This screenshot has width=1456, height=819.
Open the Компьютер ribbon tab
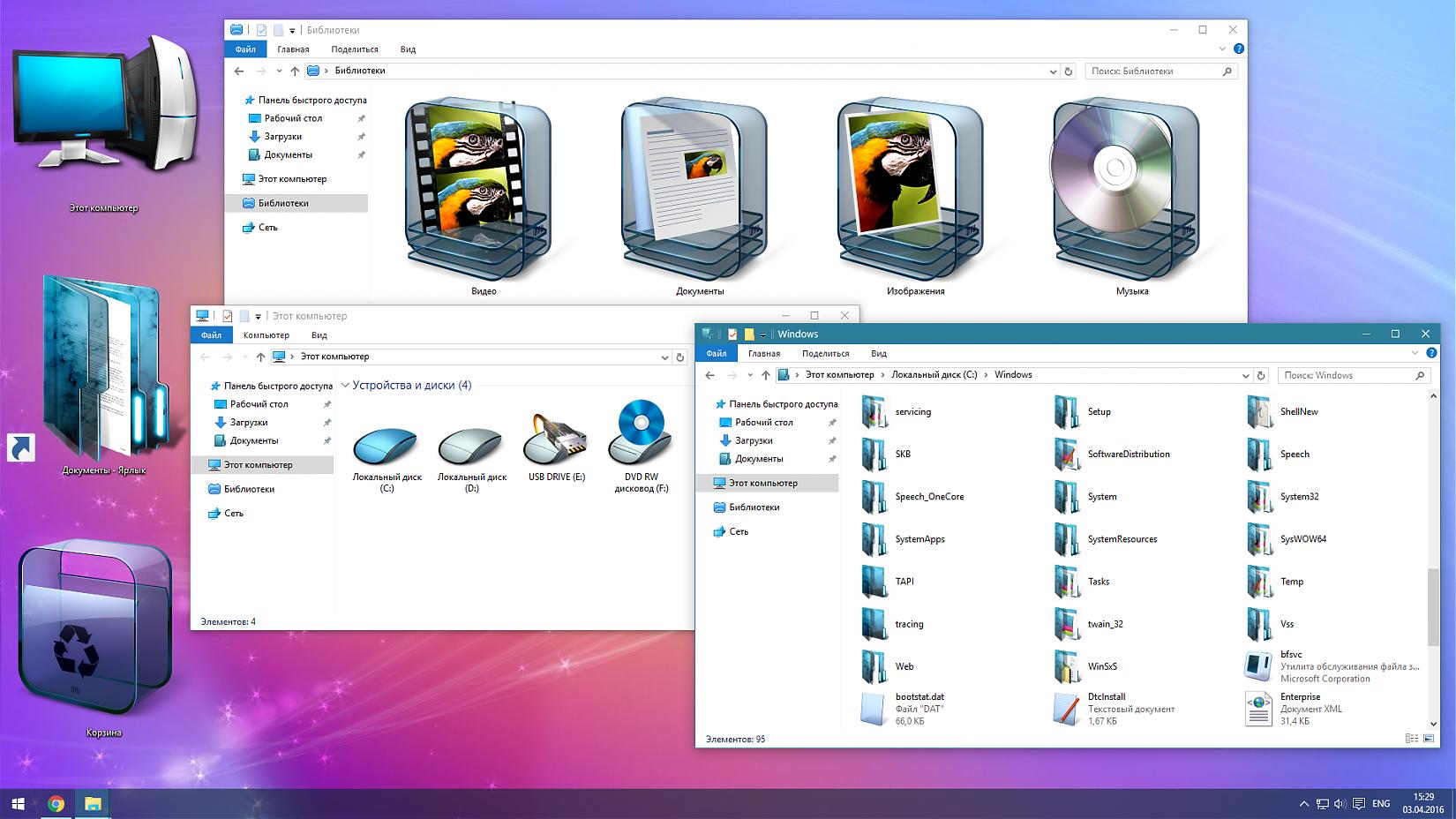(266, 335)
